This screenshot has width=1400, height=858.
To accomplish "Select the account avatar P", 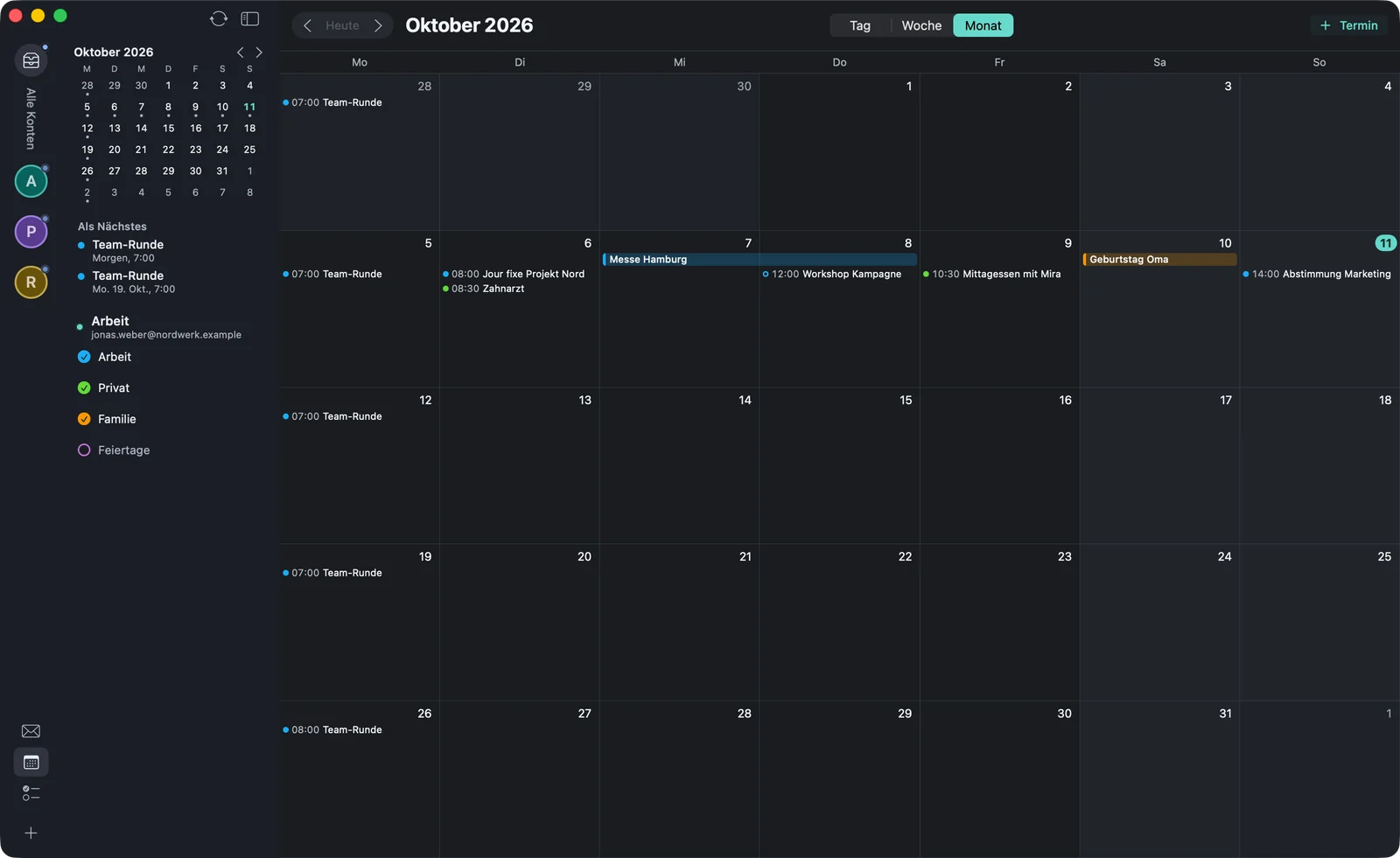I will (31, 232).
